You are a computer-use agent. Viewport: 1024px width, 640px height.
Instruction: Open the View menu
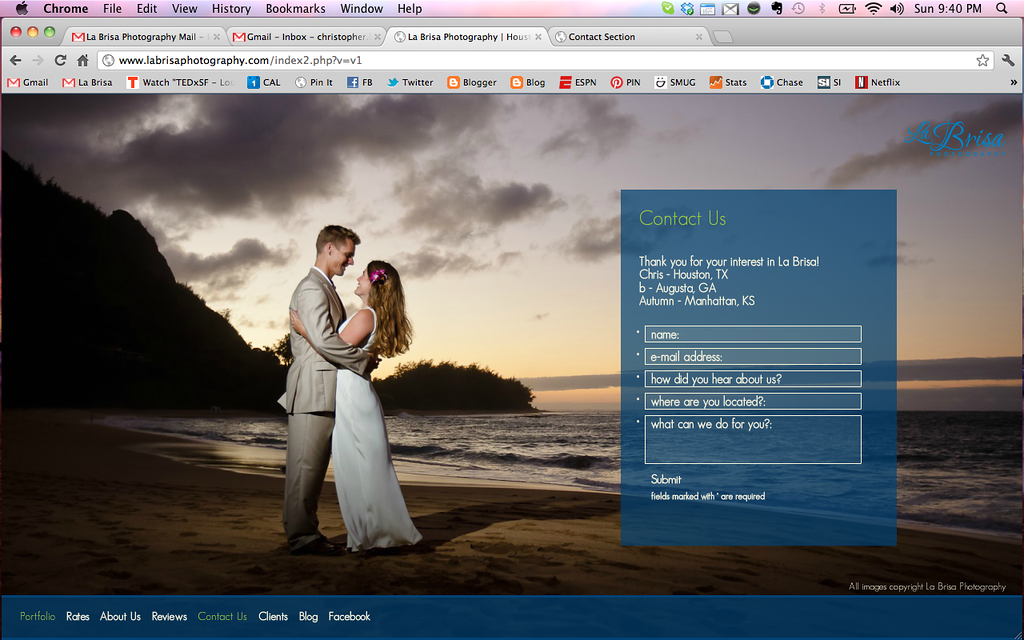(x=184, y=8)
